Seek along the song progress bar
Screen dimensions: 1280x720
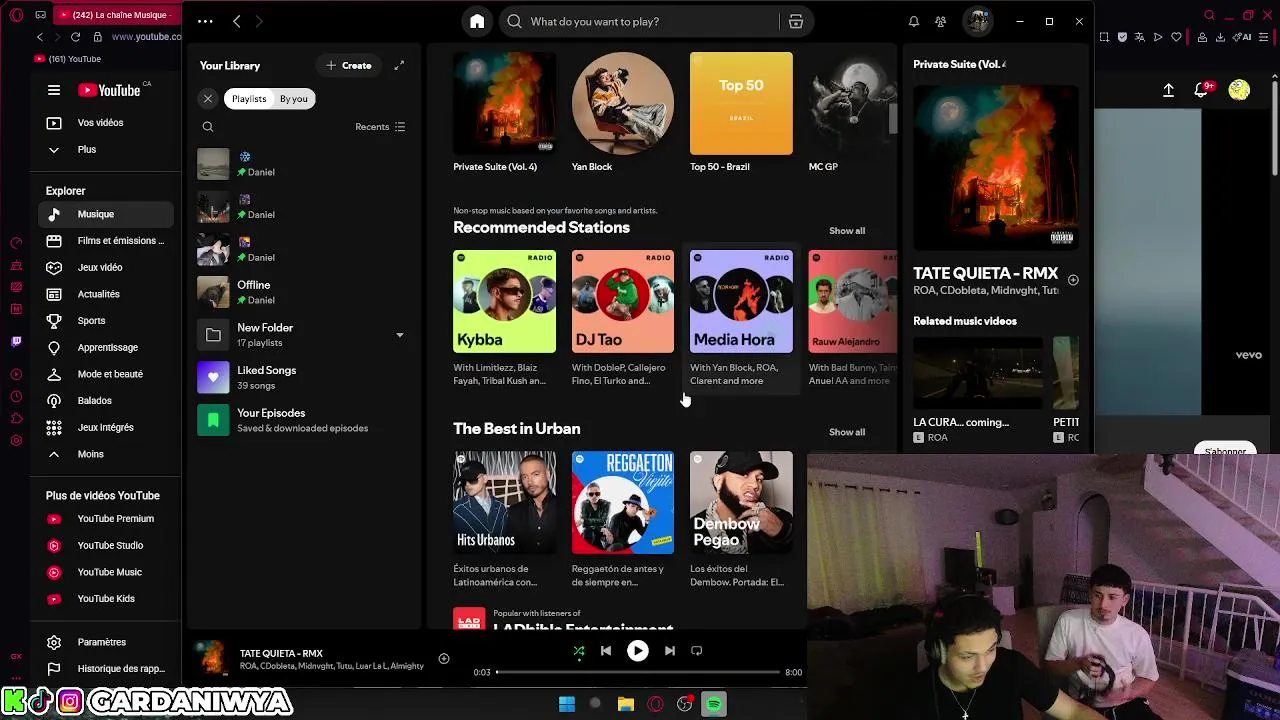point(637,672)
